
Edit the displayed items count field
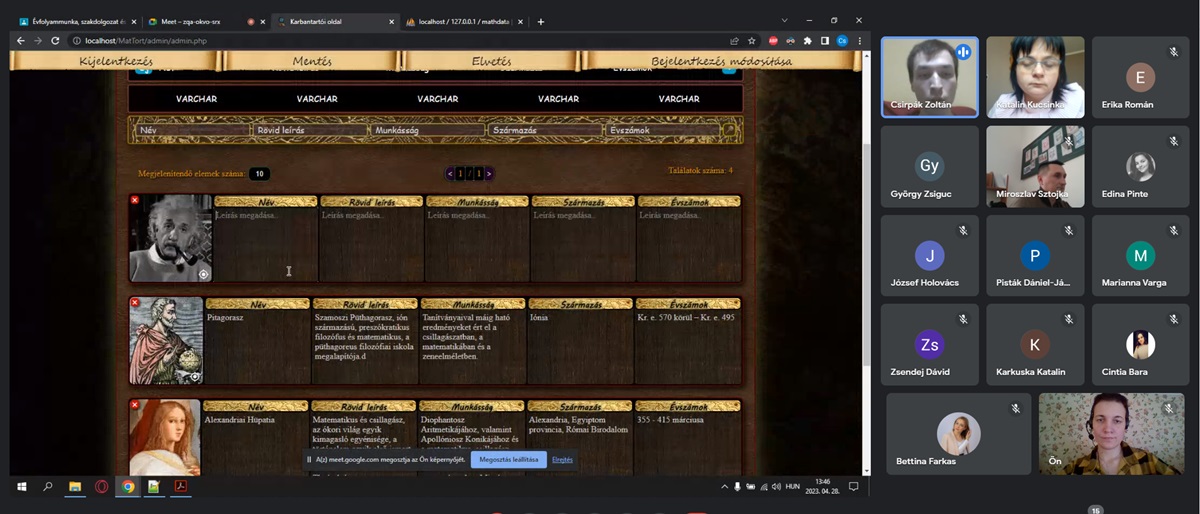(259, 174)
